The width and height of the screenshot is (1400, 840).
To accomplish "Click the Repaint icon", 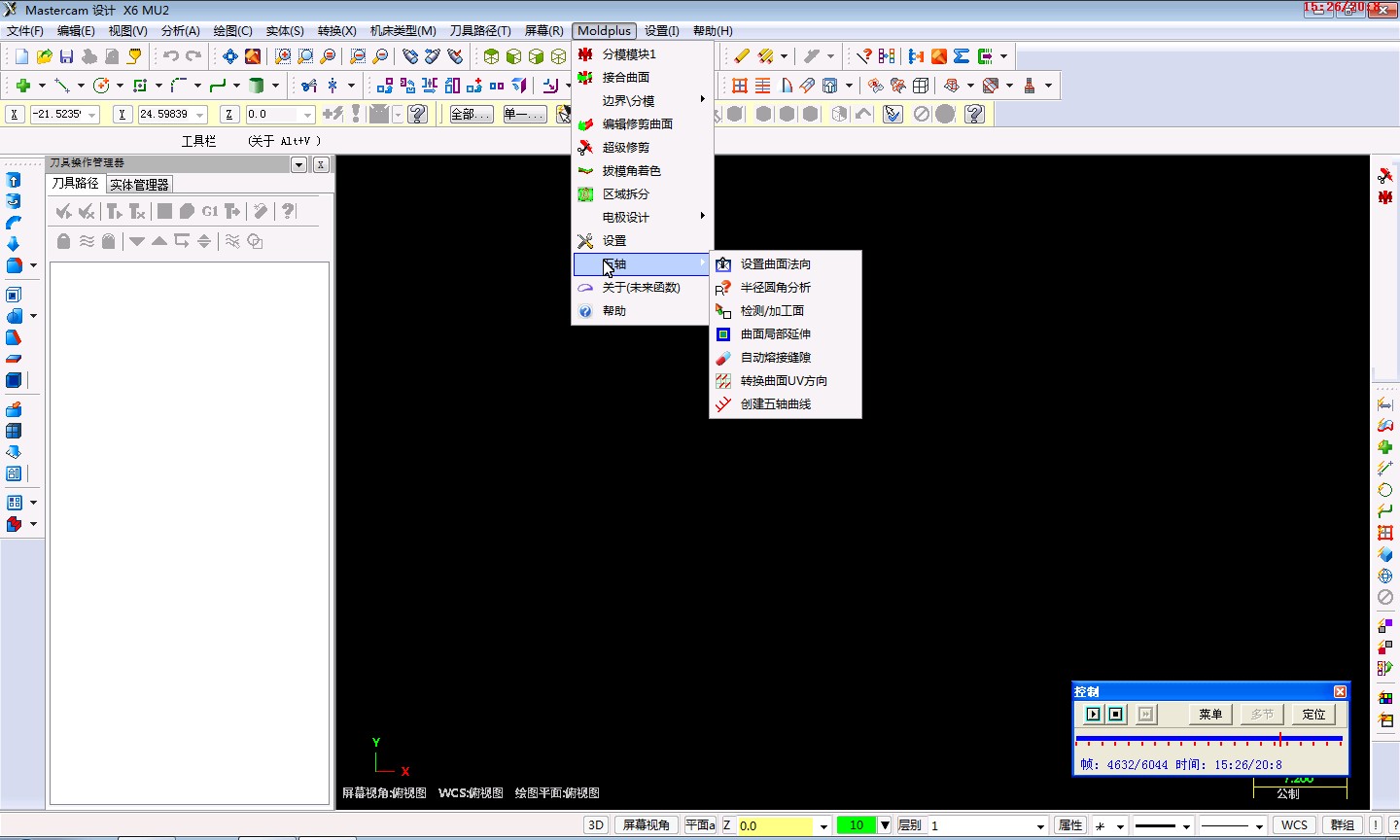I will pos(253,56).
